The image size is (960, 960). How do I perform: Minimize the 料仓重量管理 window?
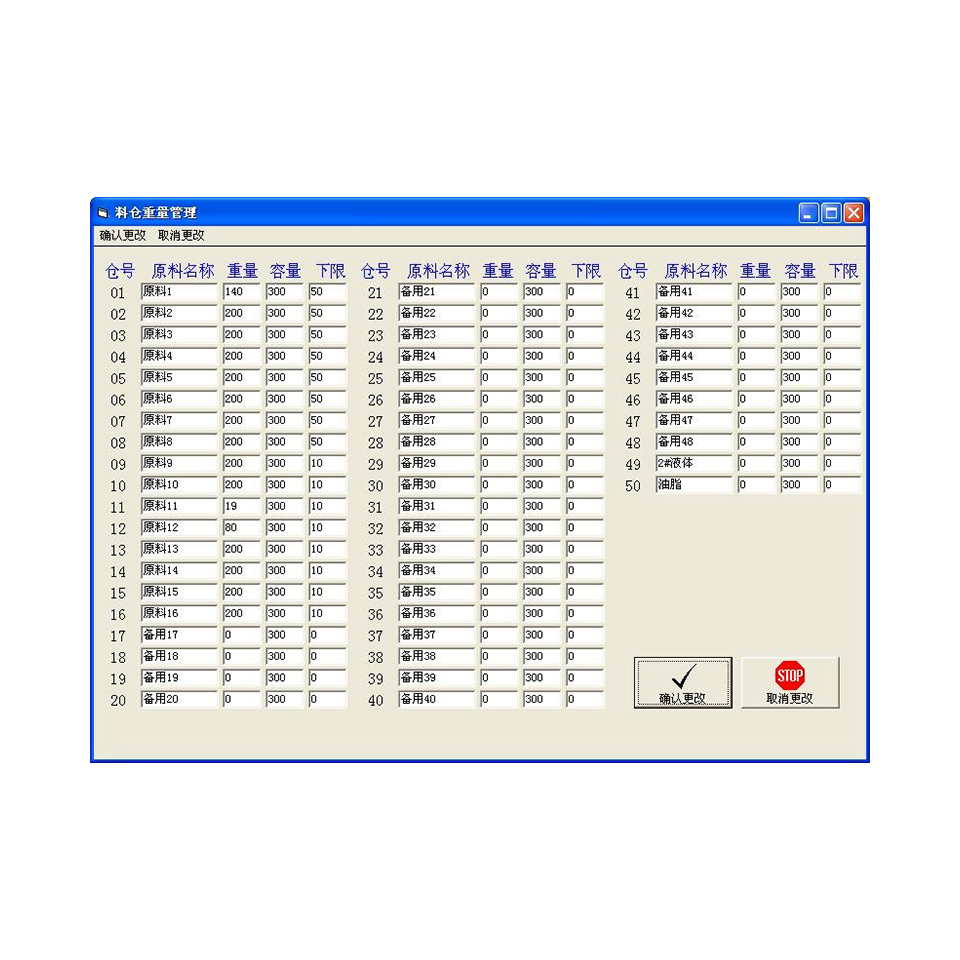[808, 213]
